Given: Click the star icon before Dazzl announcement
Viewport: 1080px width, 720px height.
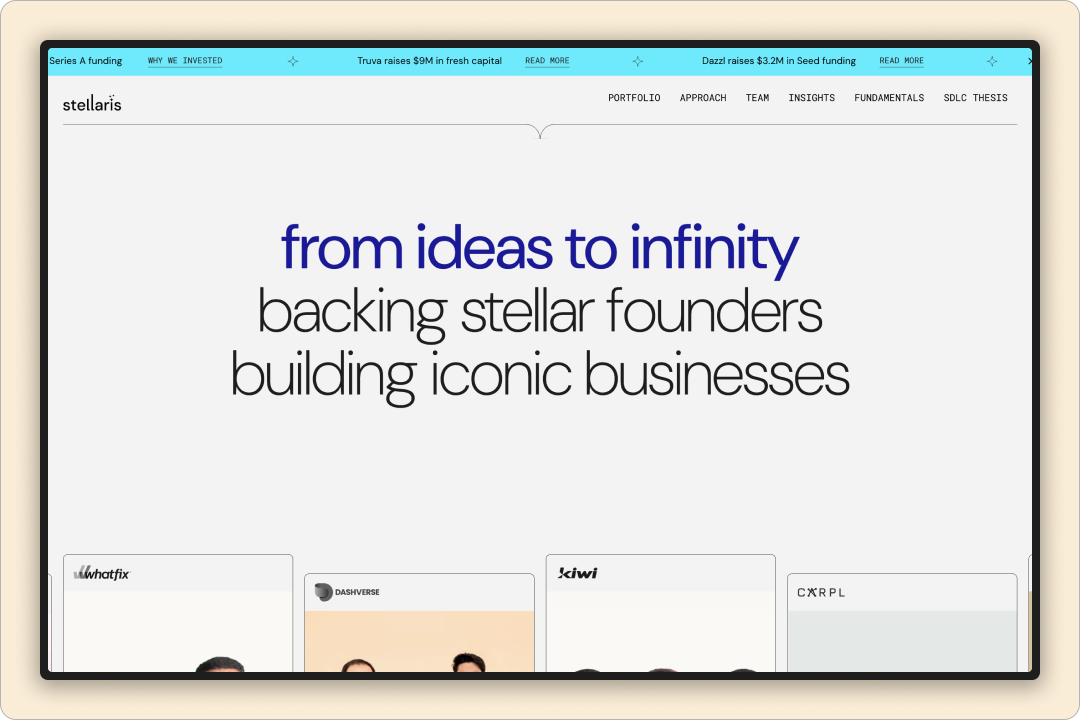Looking at the screenshot, I should [x=638, y=61].
